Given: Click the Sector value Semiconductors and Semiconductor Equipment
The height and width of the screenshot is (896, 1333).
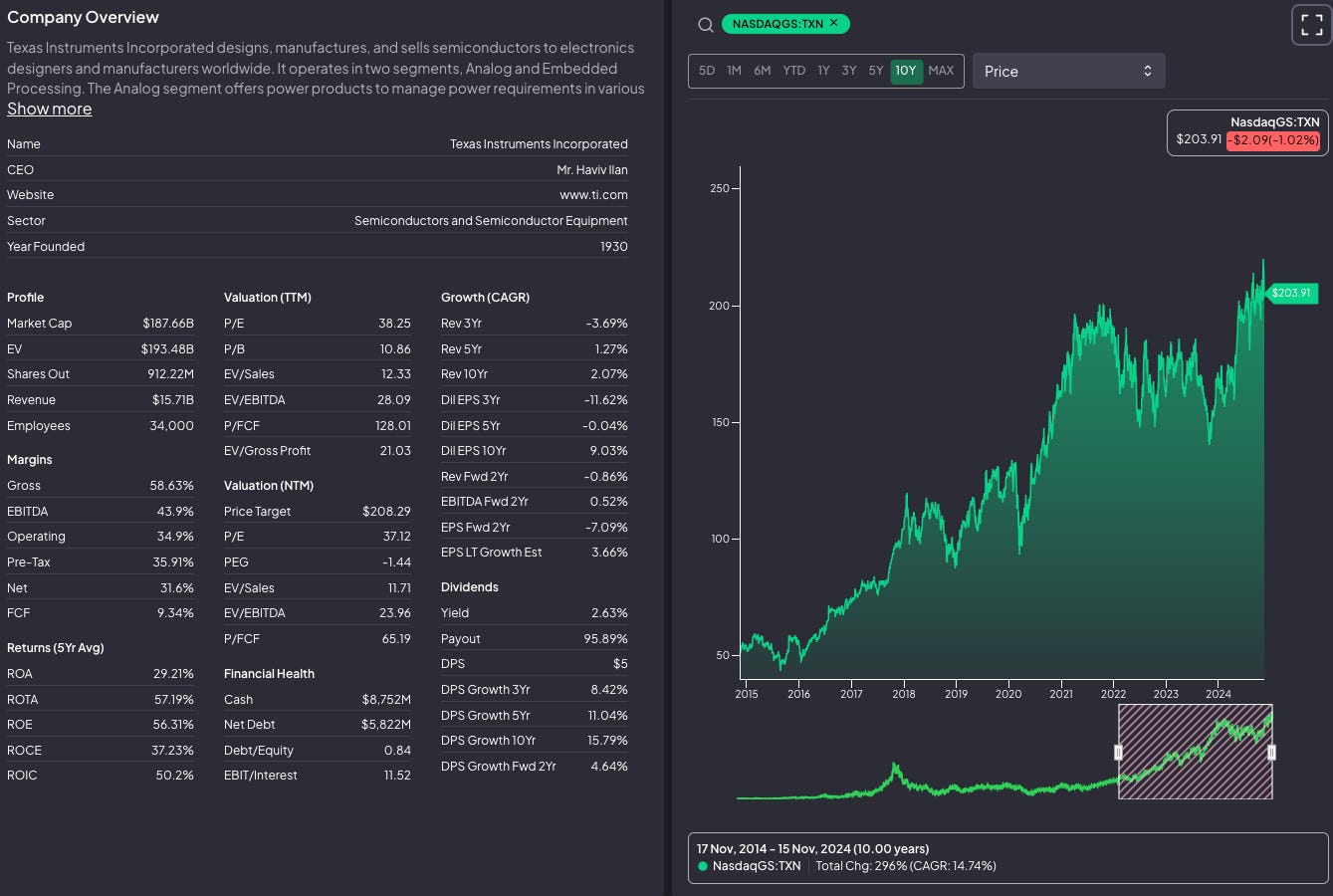Looking at the screenshot, I should click(491, 221).
